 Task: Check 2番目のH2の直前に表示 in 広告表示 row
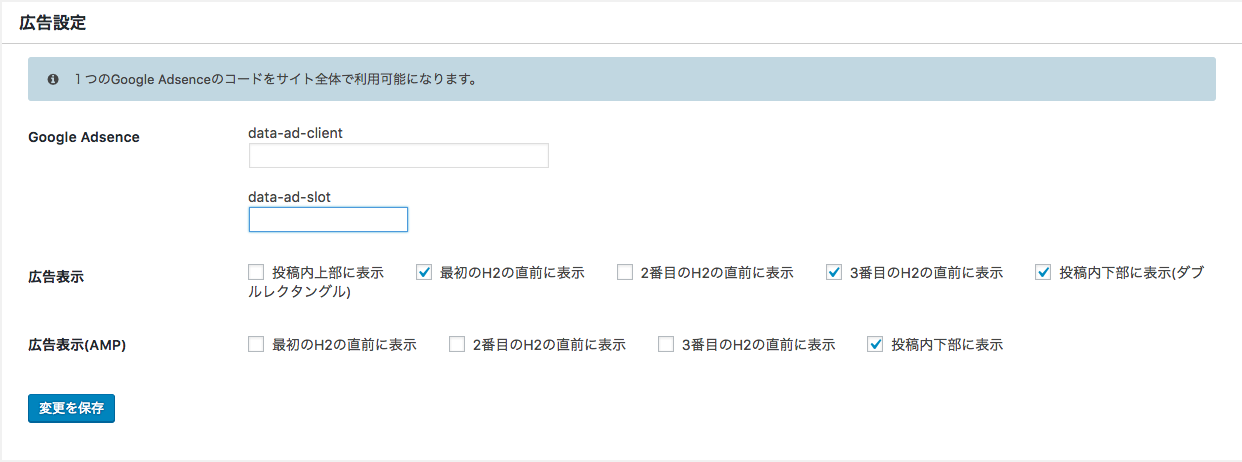click(x=625, y=272)
